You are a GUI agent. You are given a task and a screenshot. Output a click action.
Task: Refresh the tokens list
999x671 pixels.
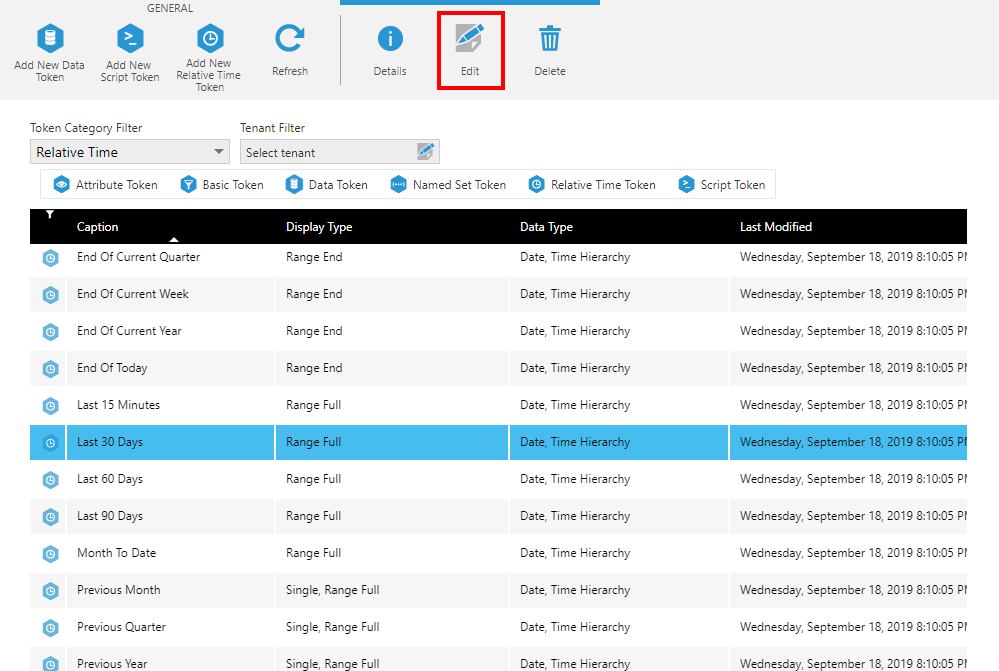[290, 40]
